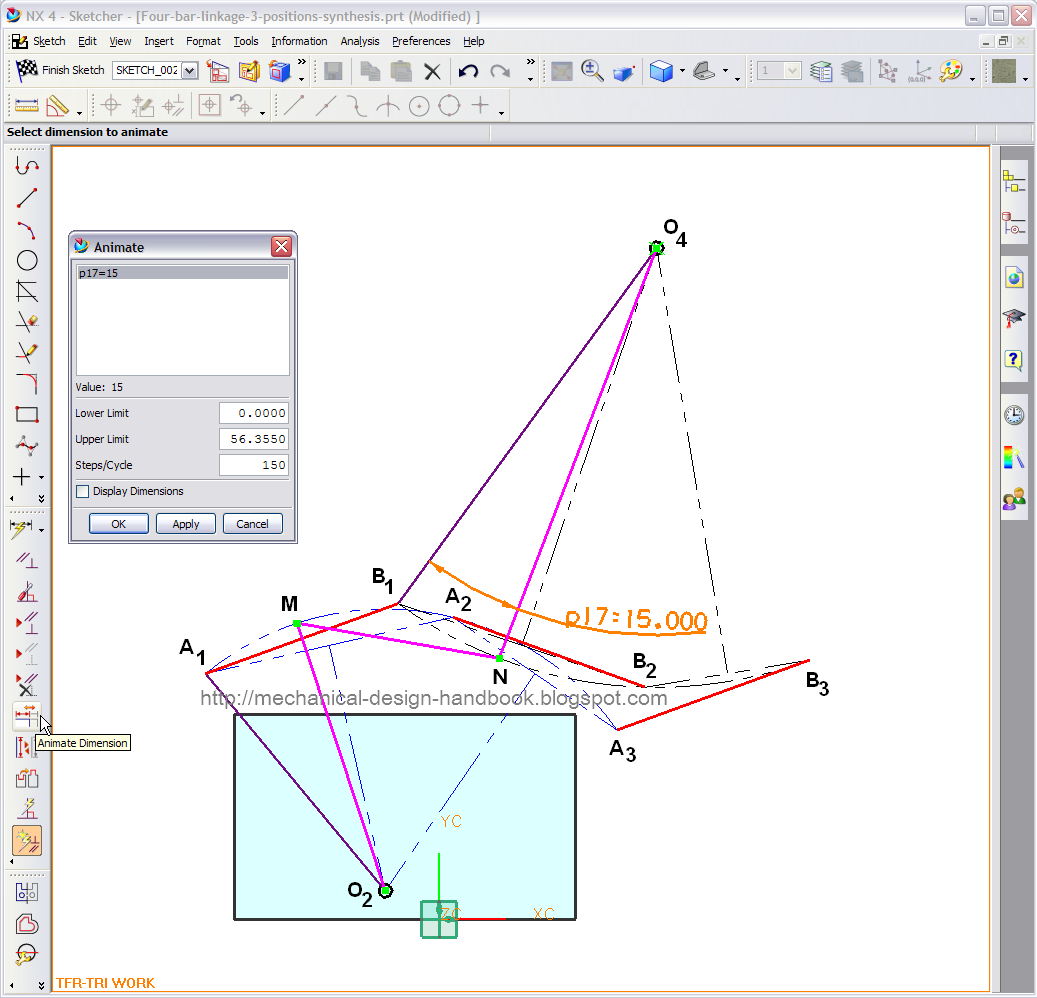Screen dimensions: 1037x998
Task: Open the work layer dropdown
Action: [793, 71]
